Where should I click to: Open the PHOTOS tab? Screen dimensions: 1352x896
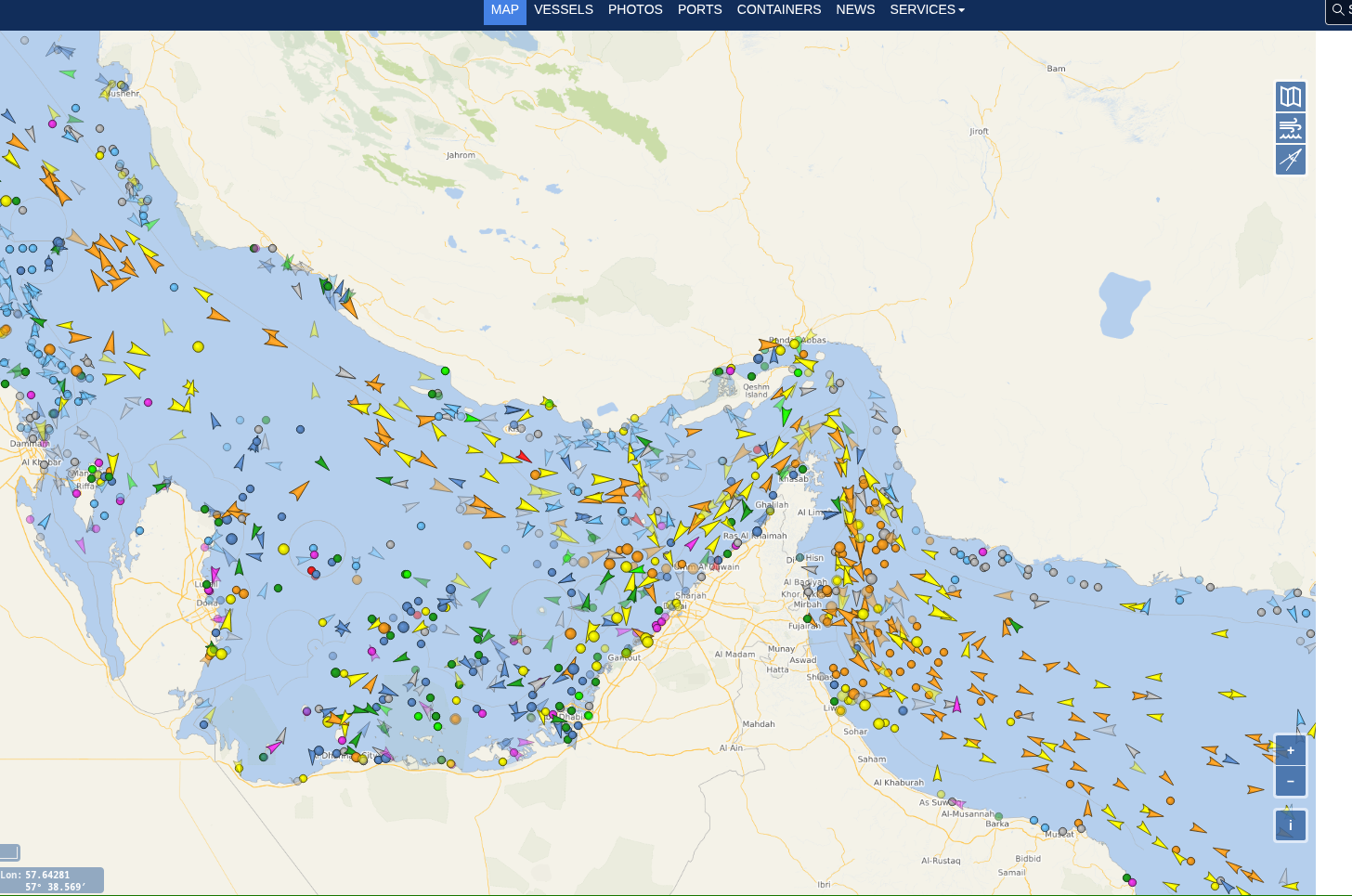[635, 10]
